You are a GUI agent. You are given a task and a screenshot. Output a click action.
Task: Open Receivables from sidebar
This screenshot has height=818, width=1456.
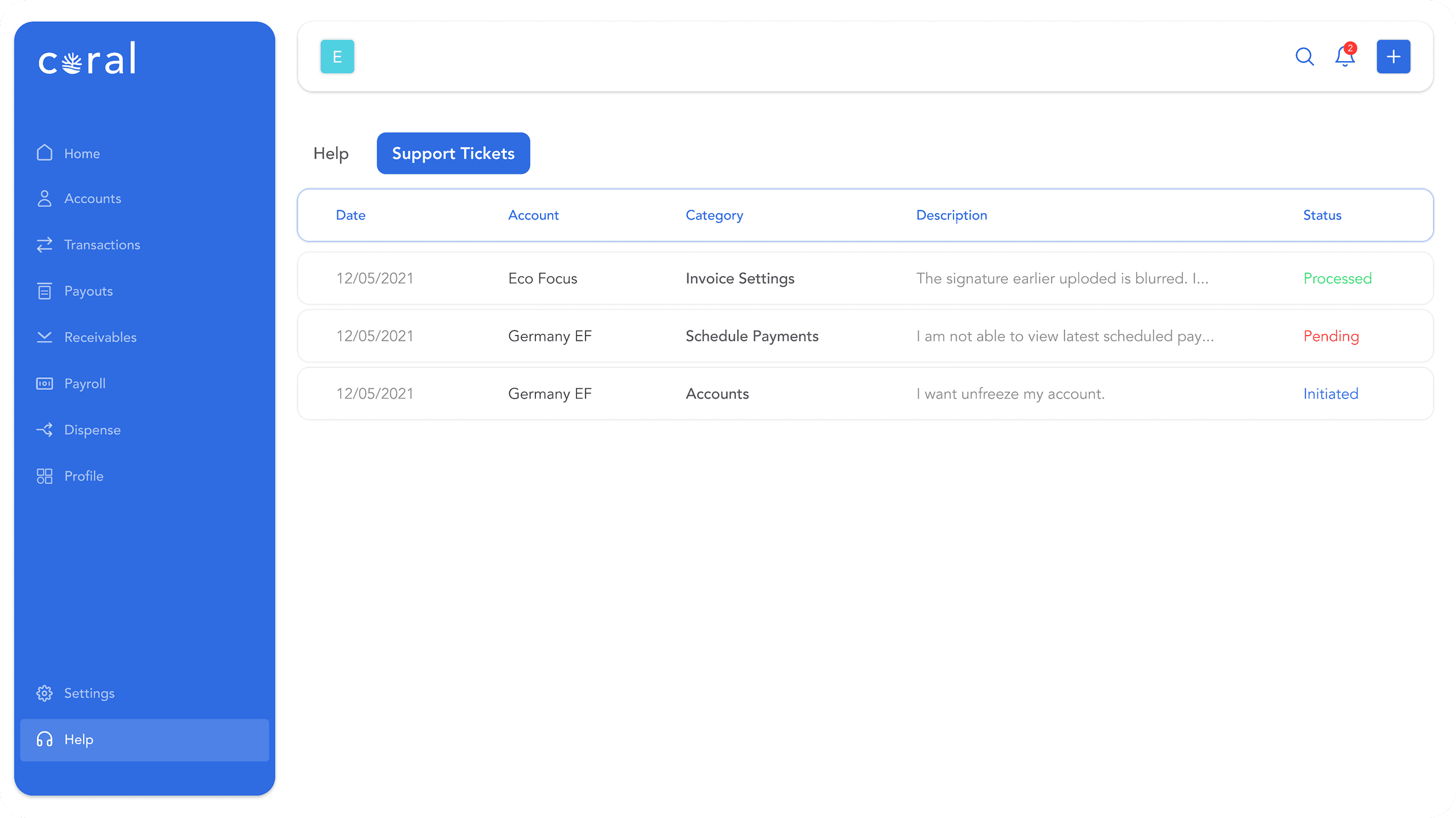click(100, 337)
